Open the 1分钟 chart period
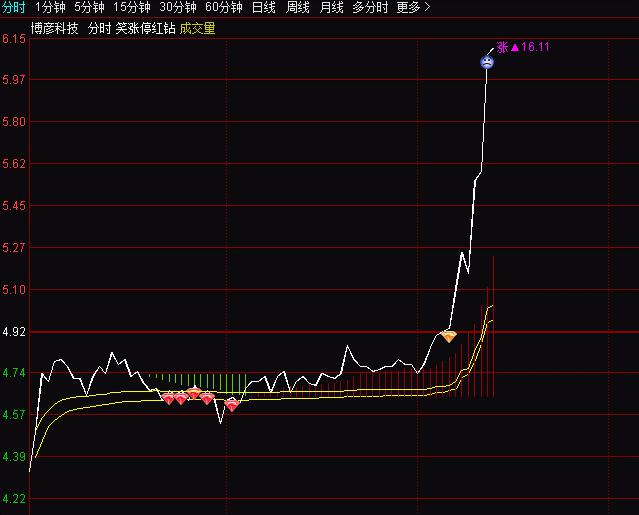 point(51,7)
